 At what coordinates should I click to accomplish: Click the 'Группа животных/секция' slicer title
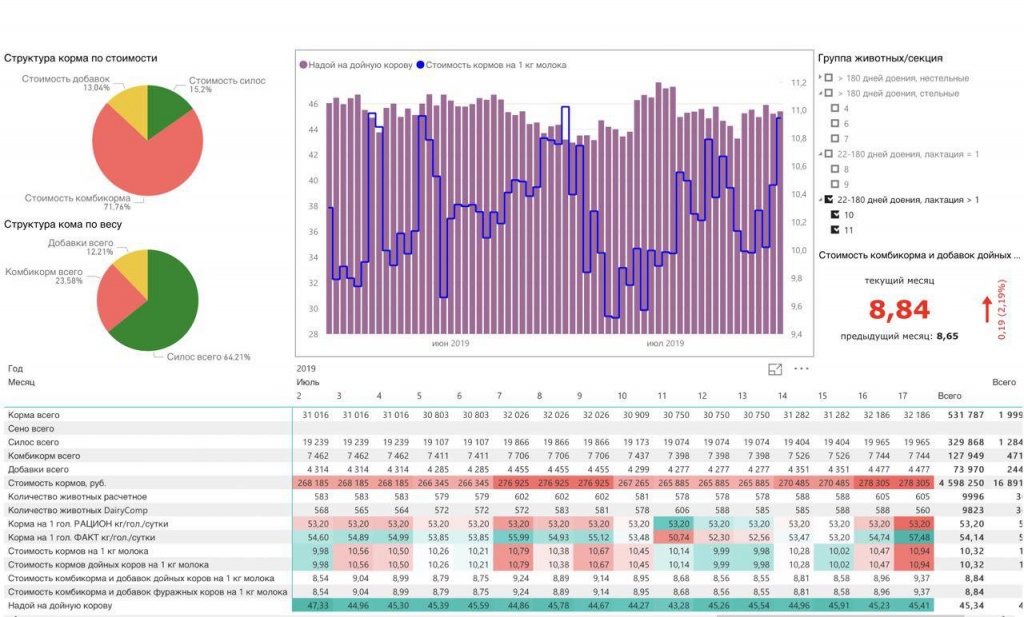coord(880,58)
